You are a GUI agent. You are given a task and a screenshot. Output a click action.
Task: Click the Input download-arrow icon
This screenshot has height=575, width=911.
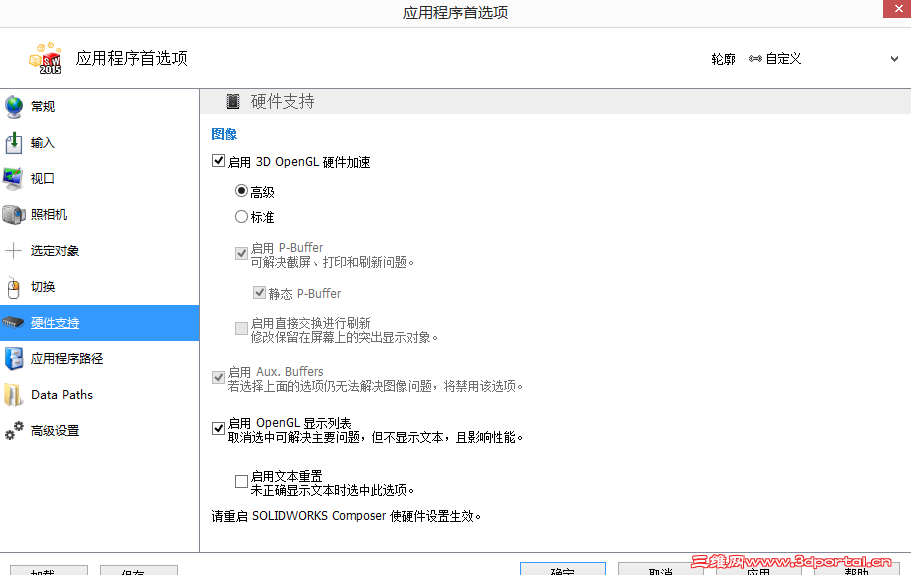point(14,142)
